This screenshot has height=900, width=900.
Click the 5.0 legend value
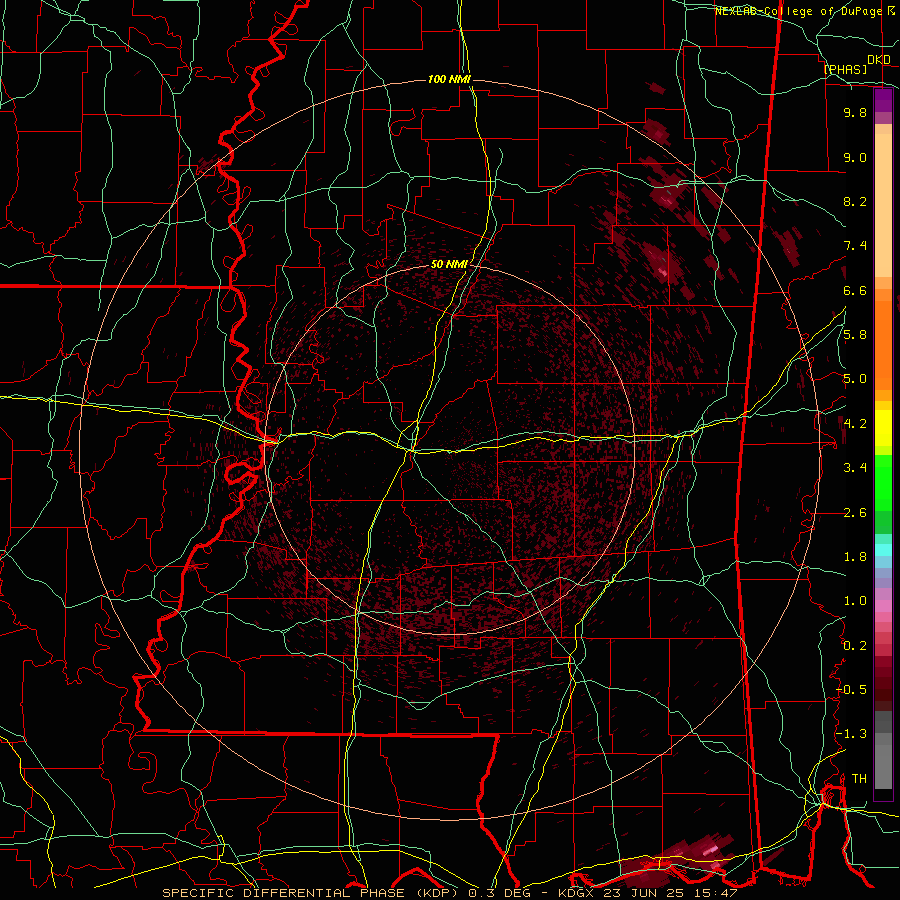tap(855, 379)
